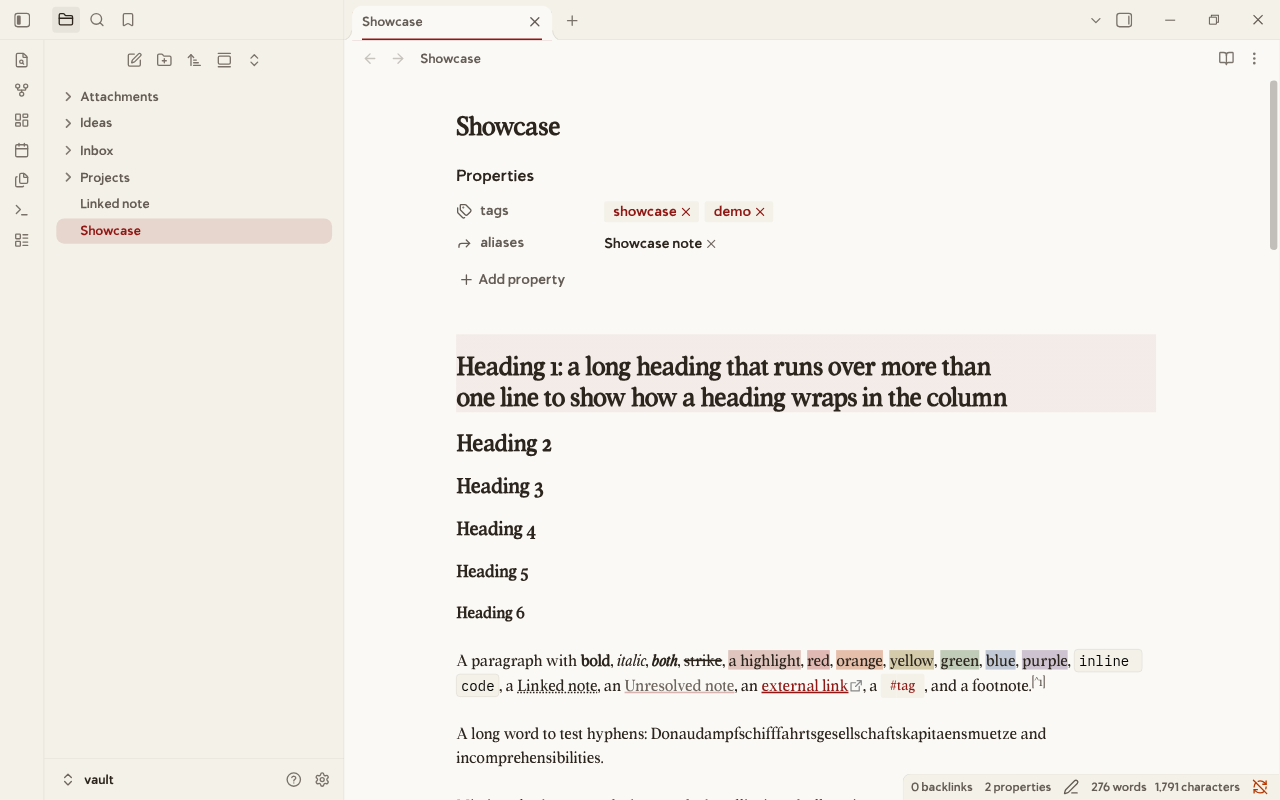Open canvas ribbon icon
The width and height of the screenshot is (1280, 800).
coord(22,120)
